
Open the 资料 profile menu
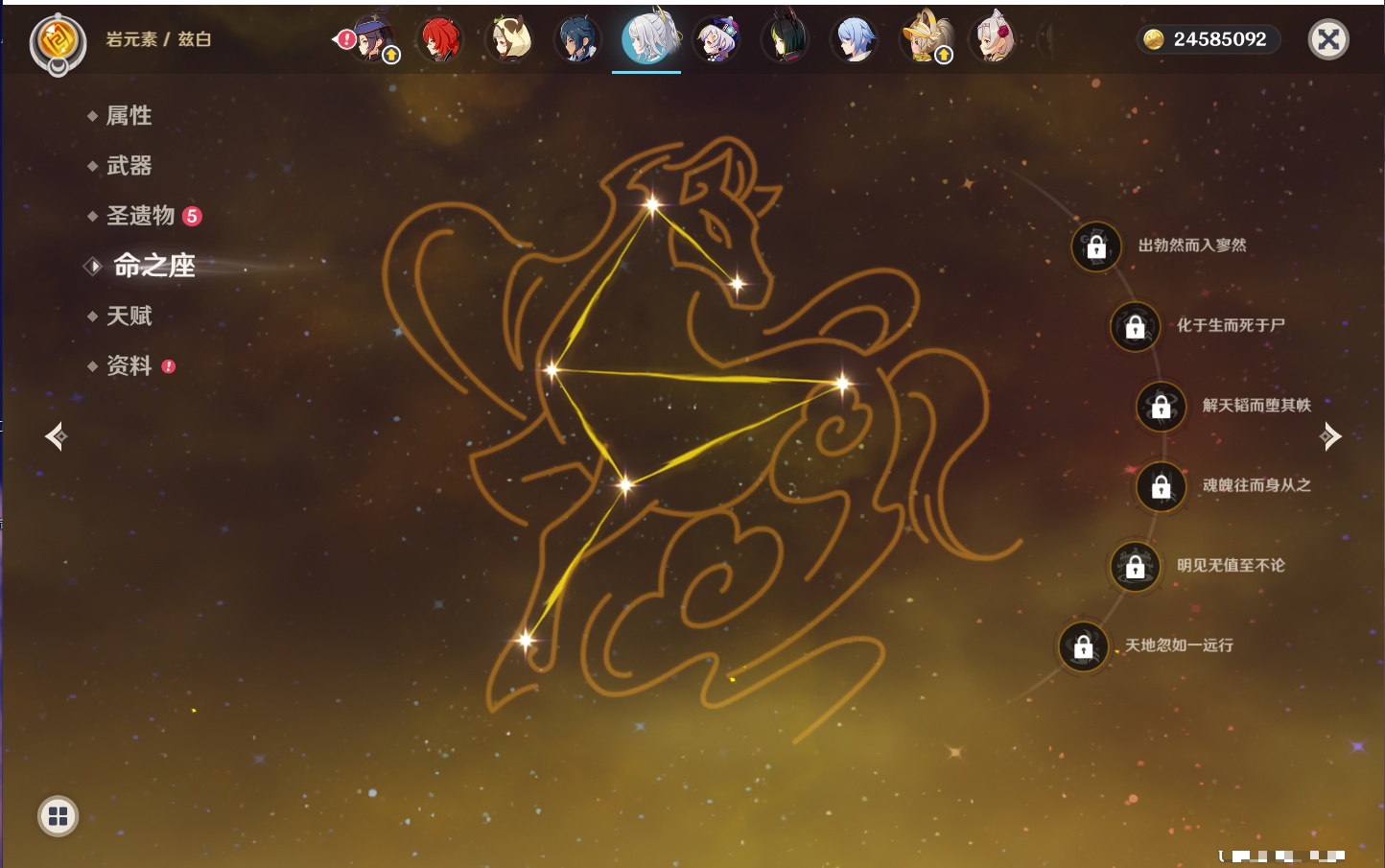pos(130,365)
